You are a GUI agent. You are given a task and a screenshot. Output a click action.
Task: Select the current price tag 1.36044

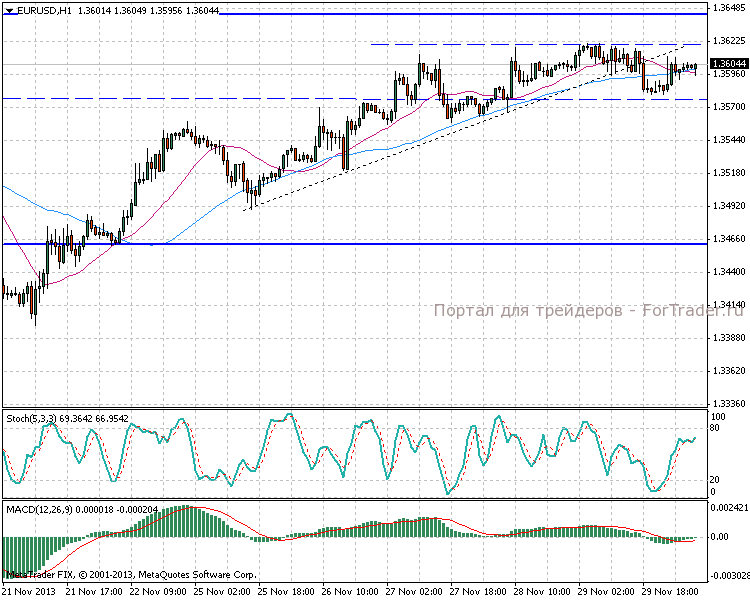click(729, 64)
